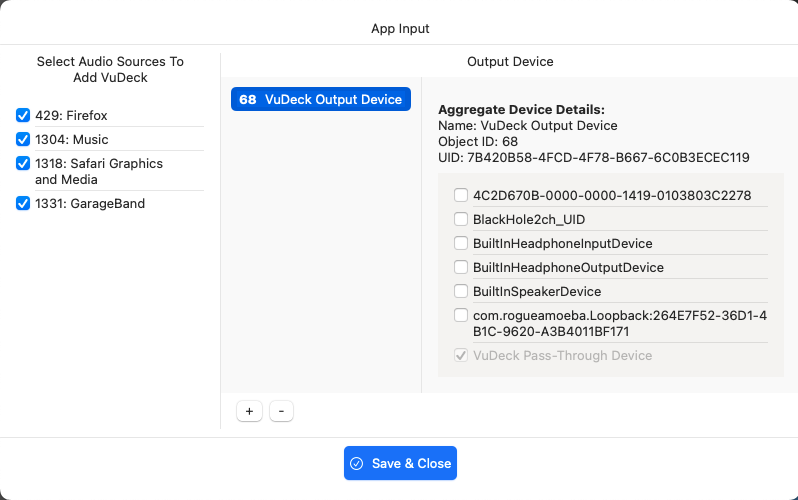The width and height of the screenshot is (798, 500).
Task: Click the aggregate device UID text
Action: coord(593,158)
